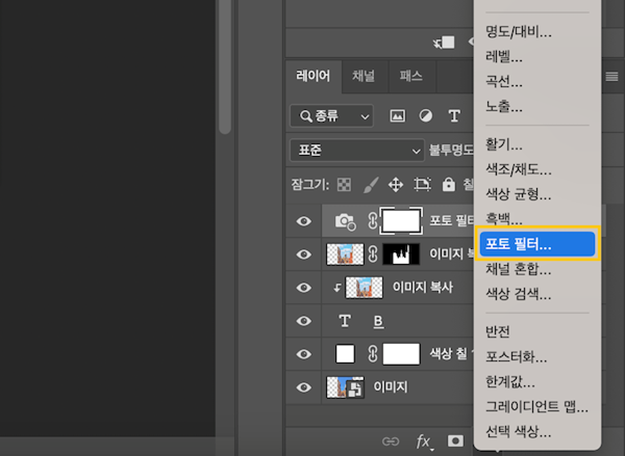This screenshot has height=456, width=625.
Task: Select 색상 검색... option
Action: coord(518,294)
